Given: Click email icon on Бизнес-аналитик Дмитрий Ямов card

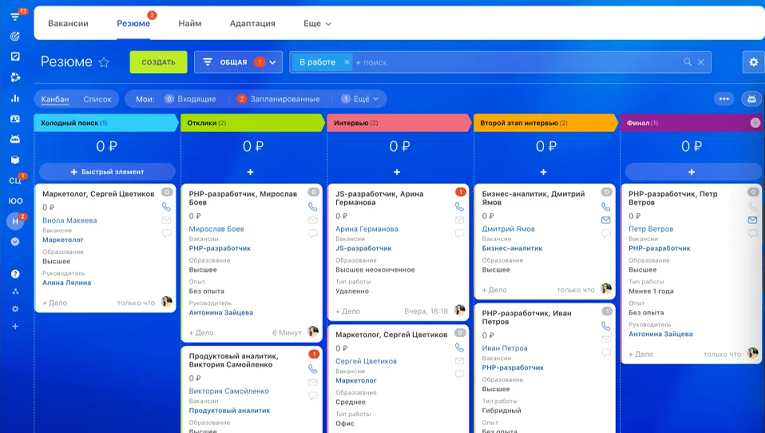Looking at the screenshot, I should click(605, 220).
